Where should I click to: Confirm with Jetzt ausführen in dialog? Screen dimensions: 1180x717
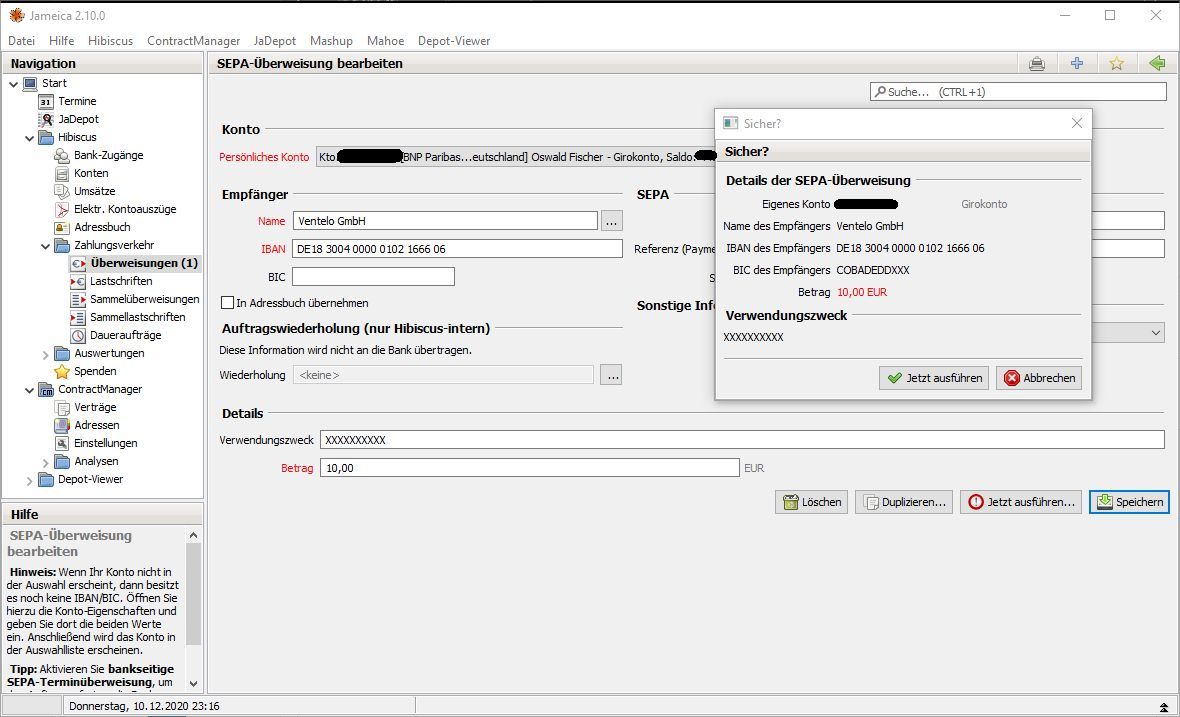pyautogui.click(x=934, y=378)
